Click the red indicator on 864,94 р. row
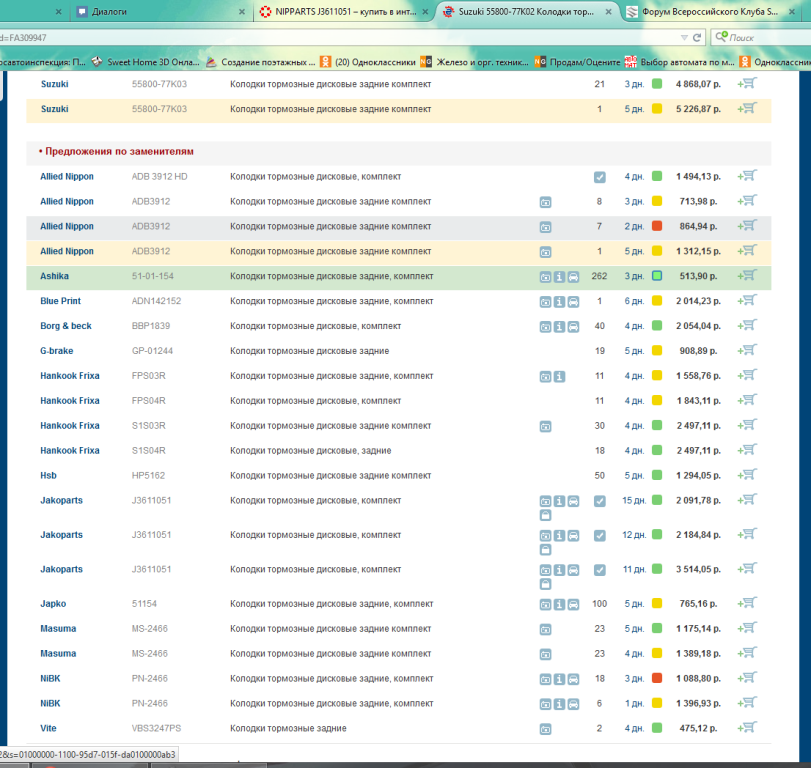The height and width of the screenshot is (768, 811). click(x=657, y=226)
